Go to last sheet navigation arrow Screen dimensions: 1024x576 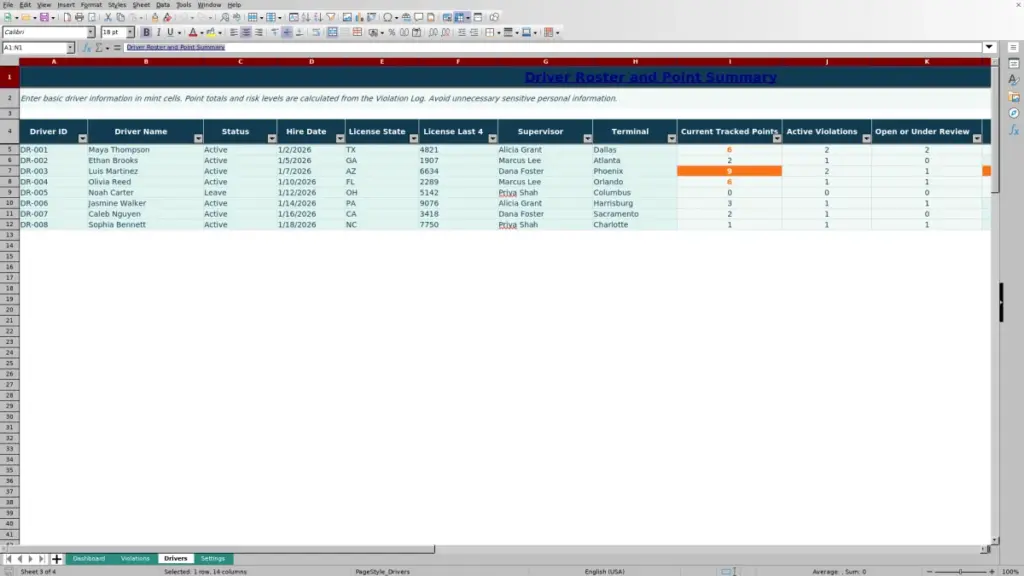tap(41, 559)
